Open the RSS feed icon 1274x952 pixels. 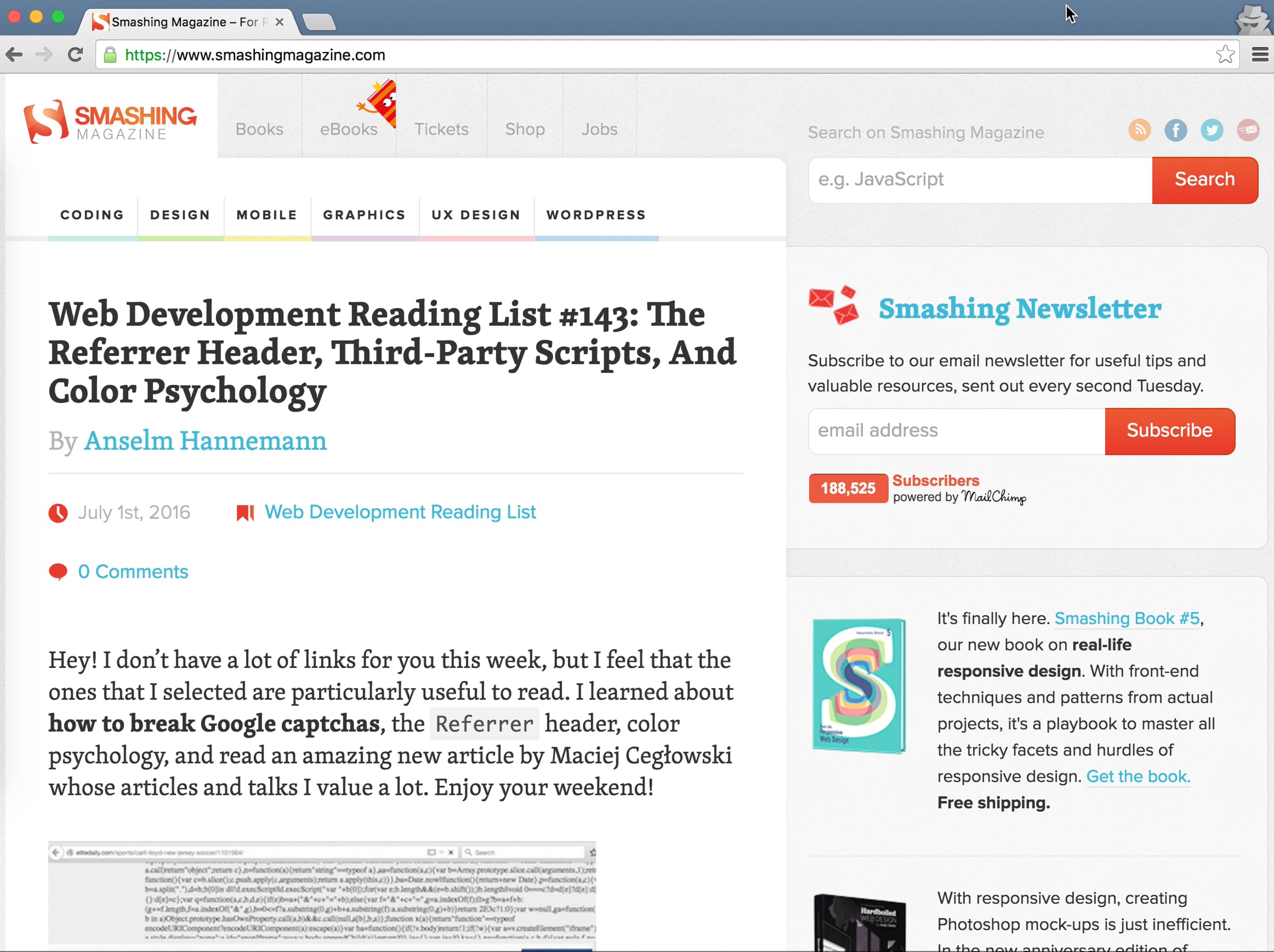(1139, 130)
